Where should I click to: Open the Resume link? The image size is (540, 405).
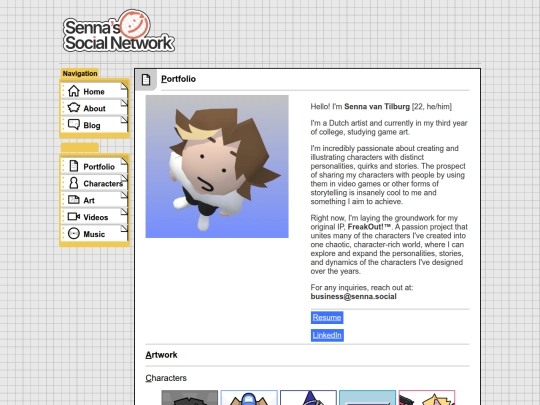tap(327, 318)
